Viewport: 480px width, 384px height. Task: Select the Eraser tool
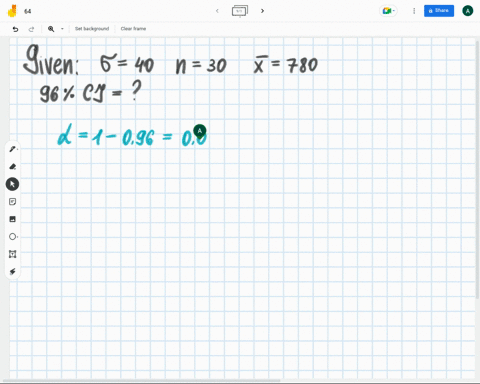point(13,166)
